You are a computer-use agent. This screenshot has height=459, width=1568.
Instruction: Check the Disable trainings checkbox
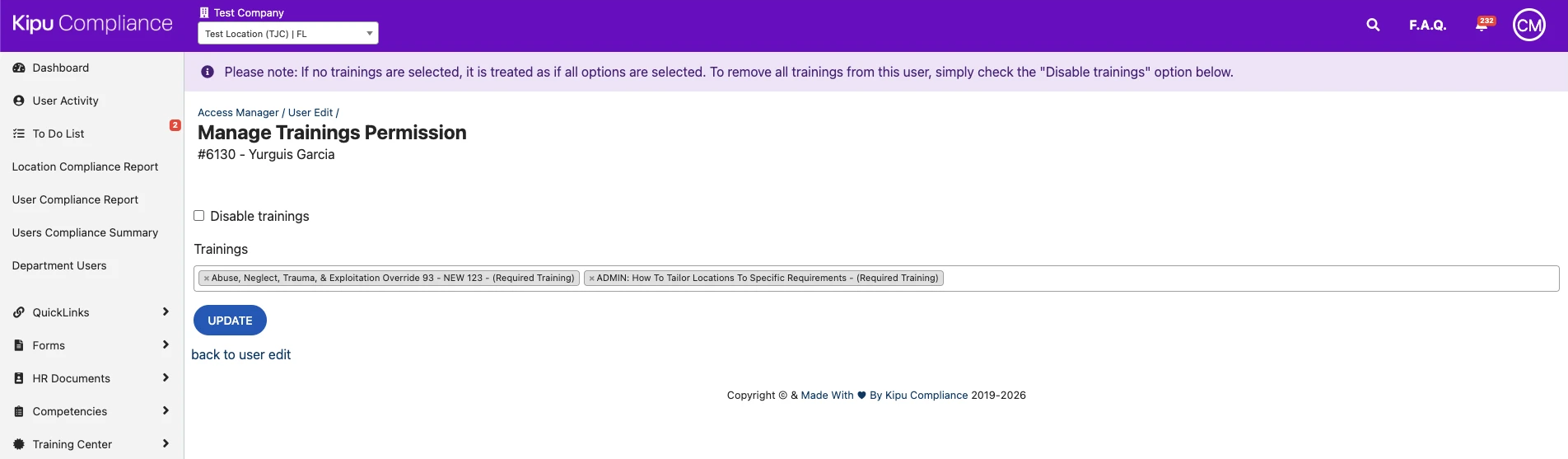click(x=198, y=216)
